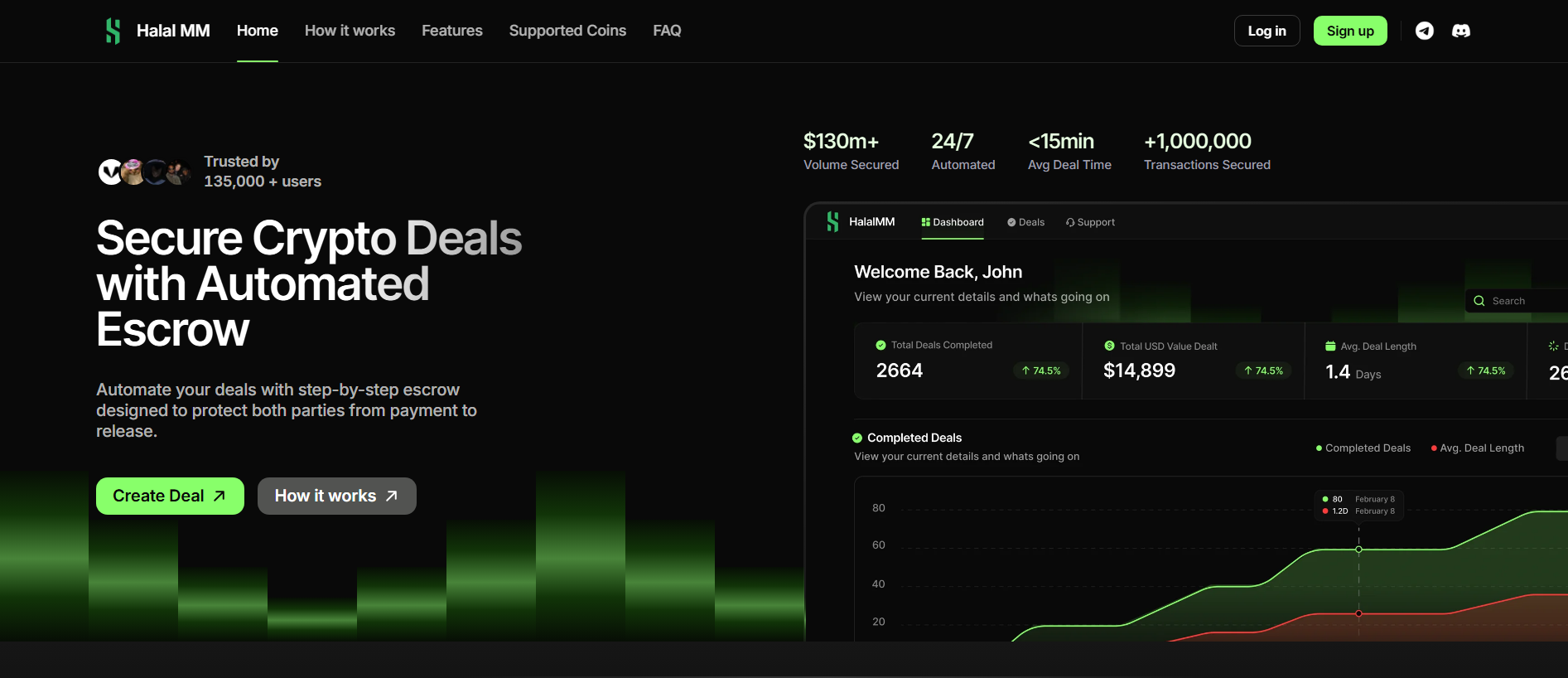Click the spinner icon on the cut-off stat card
1568x678 pixels.
[1553, 346]
